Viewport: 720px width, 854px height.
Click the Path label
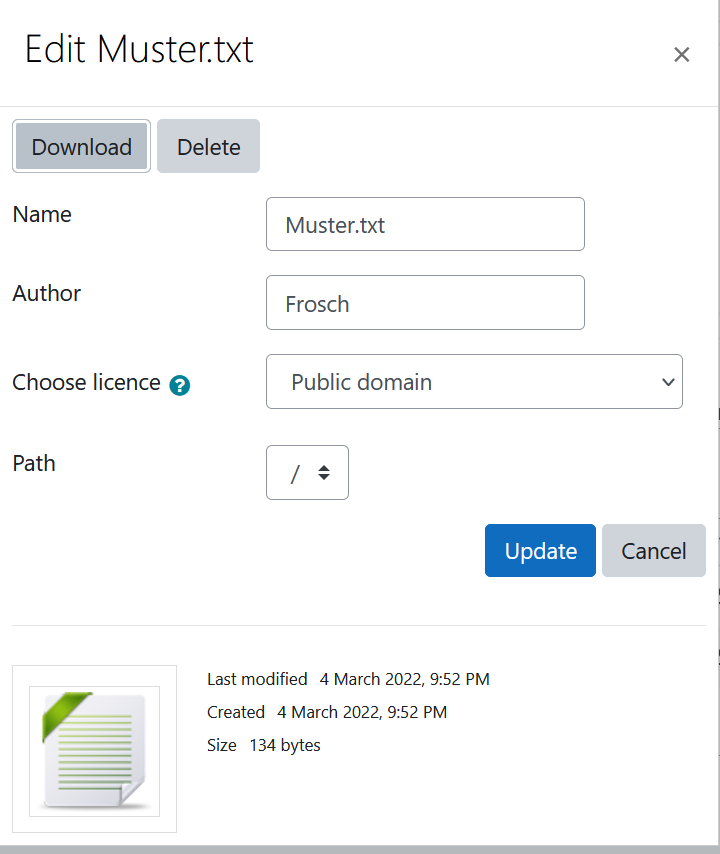[x=34, y=463]
